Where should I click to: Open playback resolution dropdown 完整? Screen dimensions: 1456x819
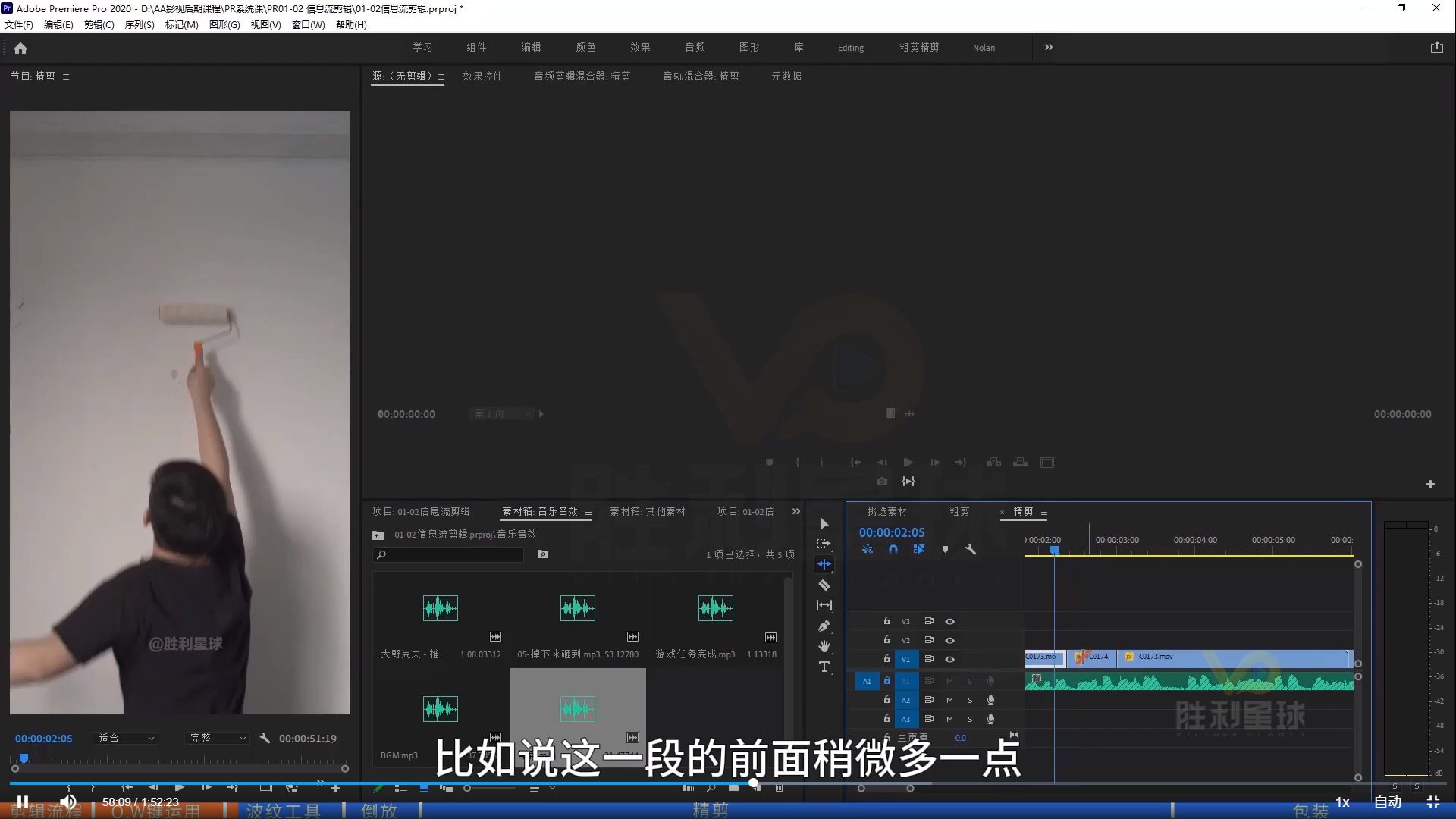218,738
